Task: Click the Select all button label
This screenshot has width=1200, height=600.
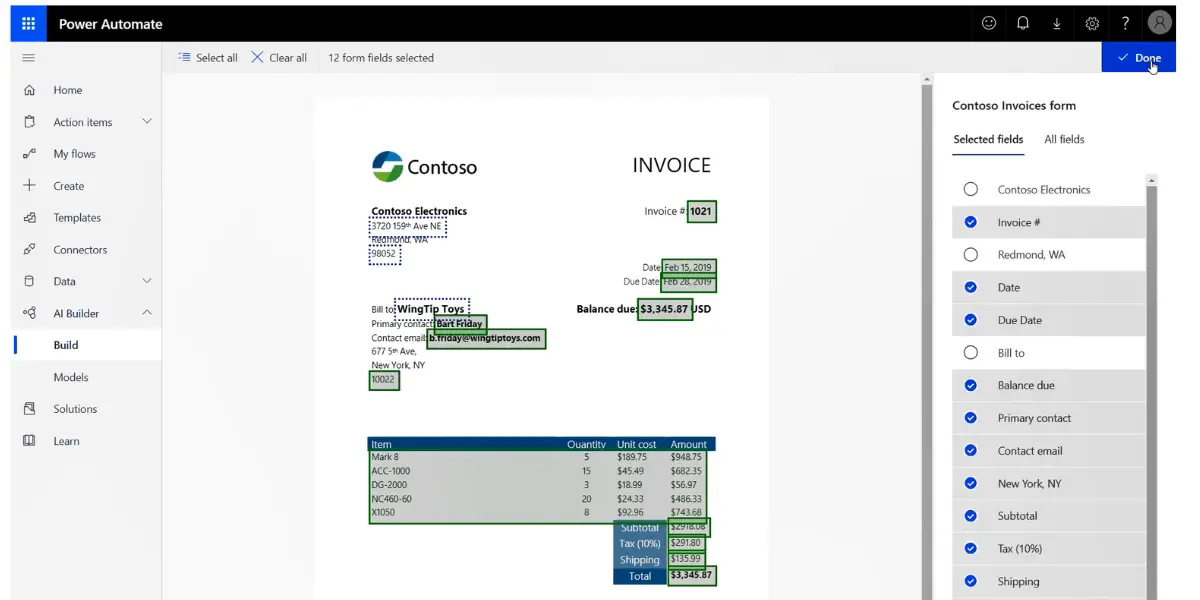Action: (x=217, y=58)
